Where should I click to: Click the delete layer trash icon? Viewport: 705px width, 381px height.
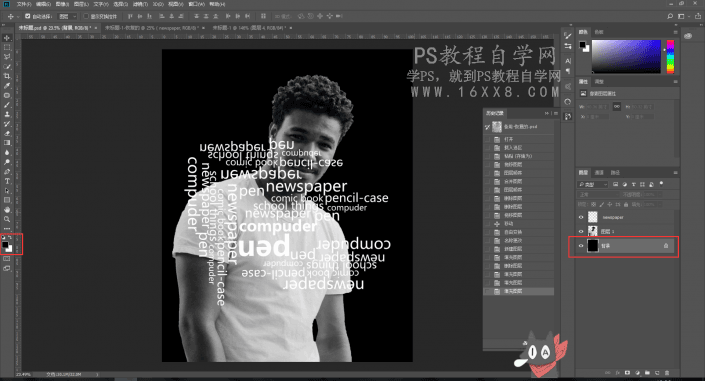click(667, 373)
